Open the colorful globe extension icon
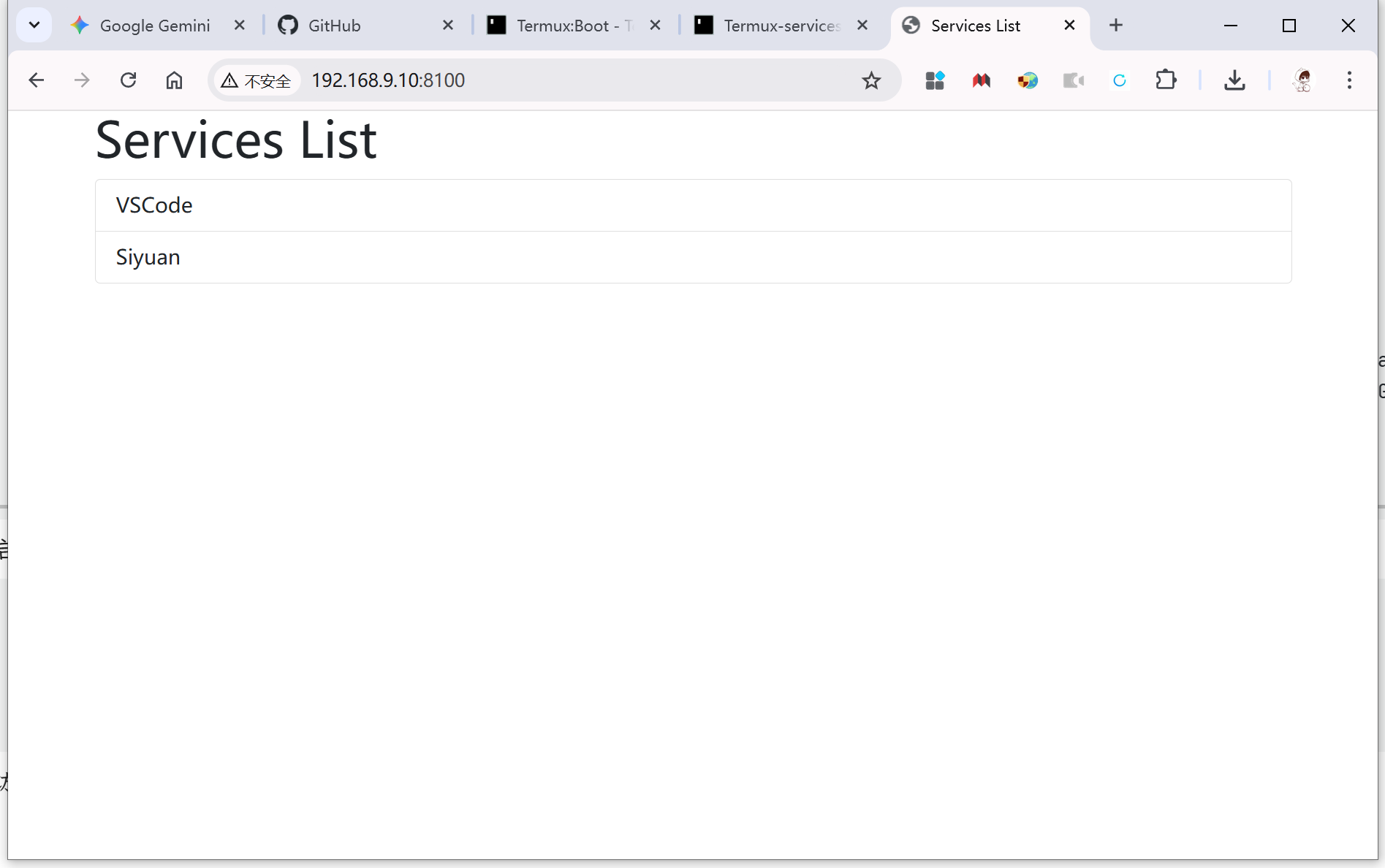The width and height of the screenshot is (1385, 868). pos(1028,80)
